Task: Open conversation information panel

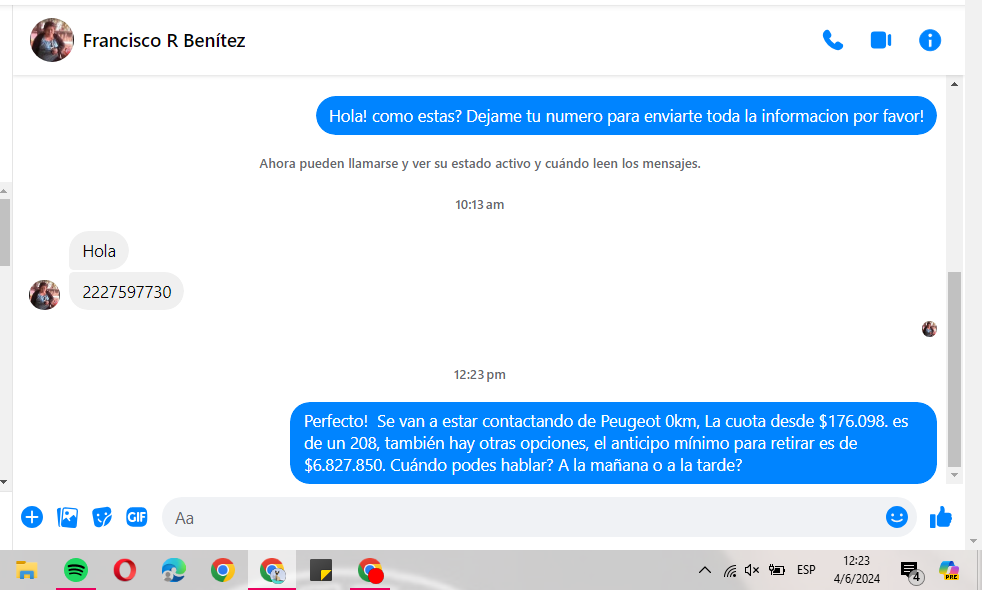Action: tap(930, 40)
